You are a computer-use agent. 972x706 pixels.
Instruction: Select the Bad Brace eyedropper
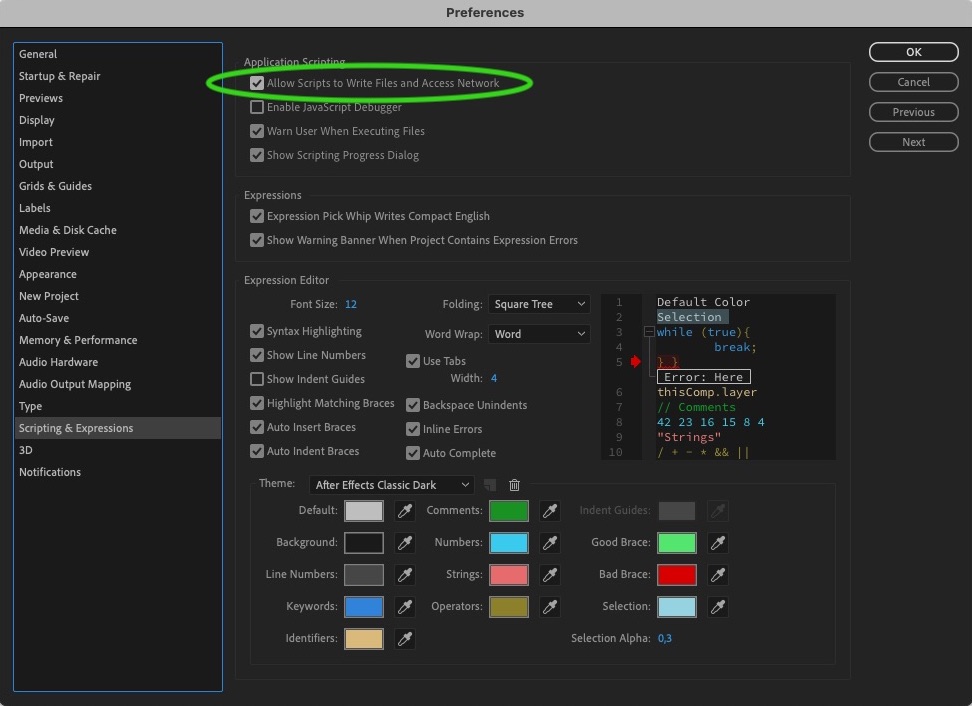click(x=718, y=575)
